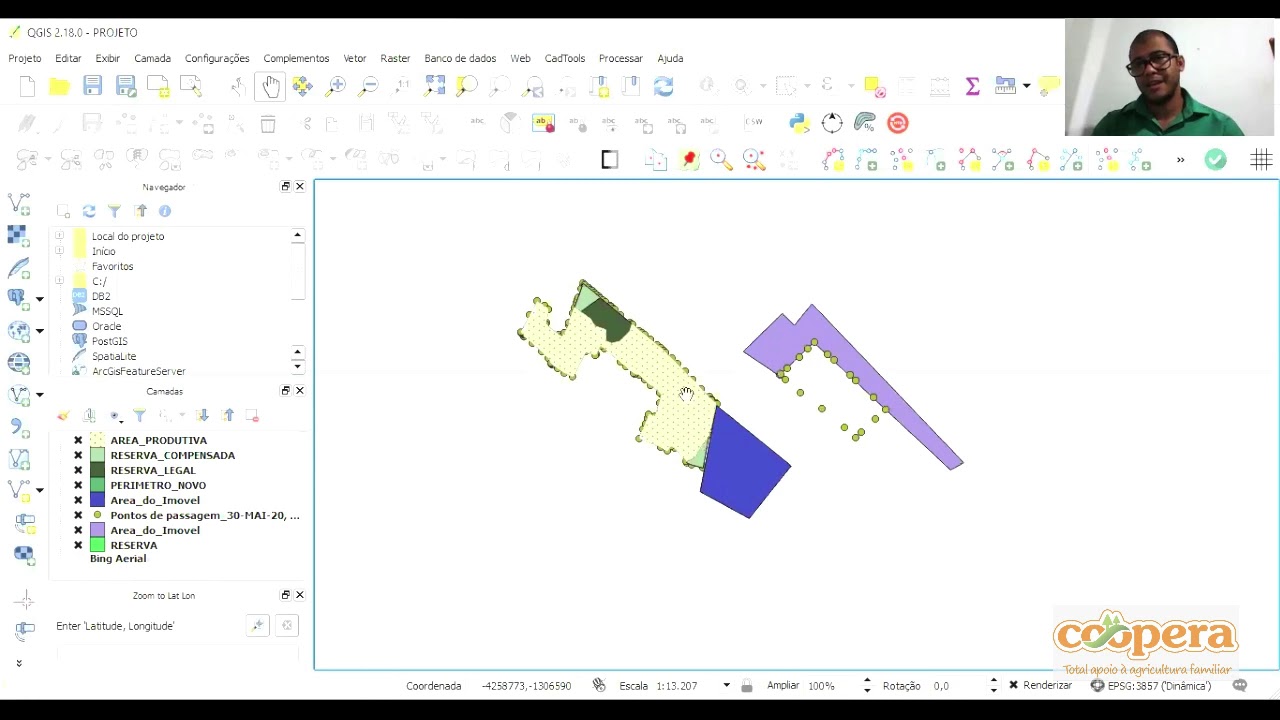The height and width of the screenshot is (720, 1280).
Task: Click the orange circular HTML plugin icon
Action: click(898, 123)
